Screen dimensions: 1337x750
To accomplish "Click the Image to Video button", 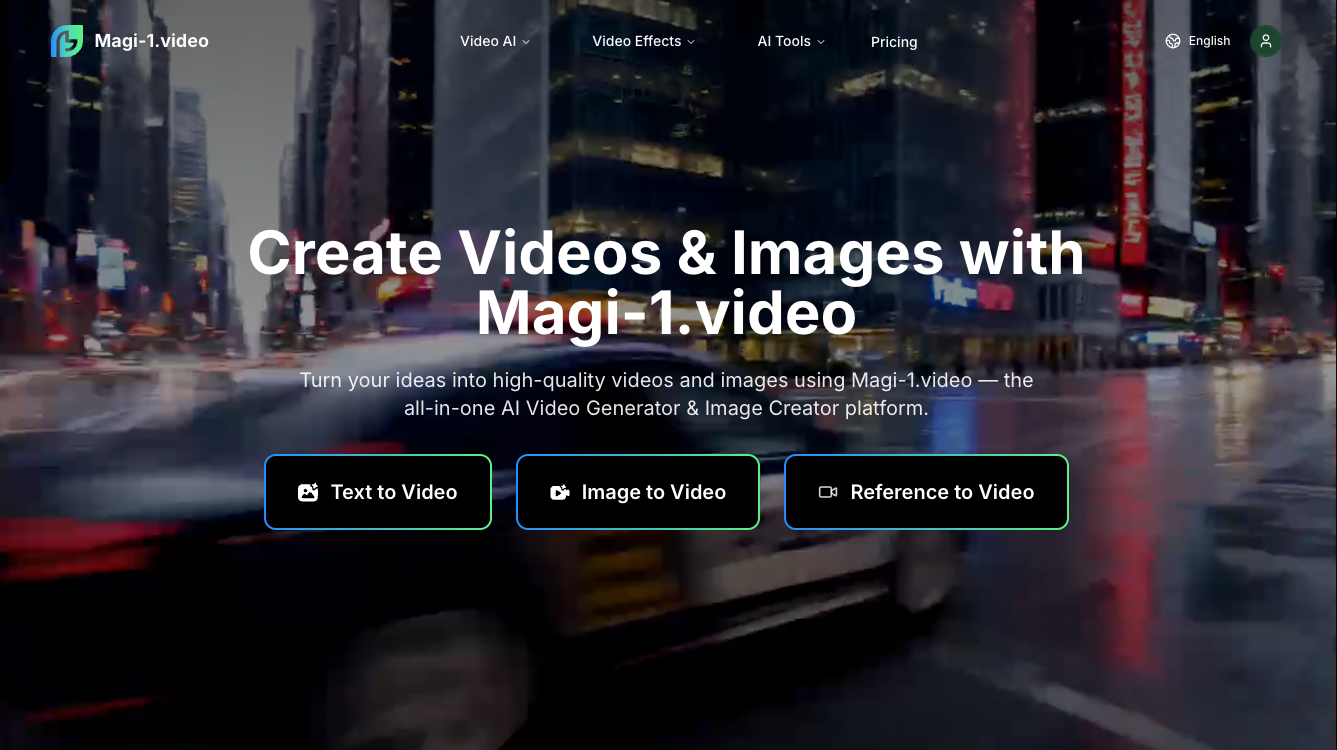I will pos(638,492).
